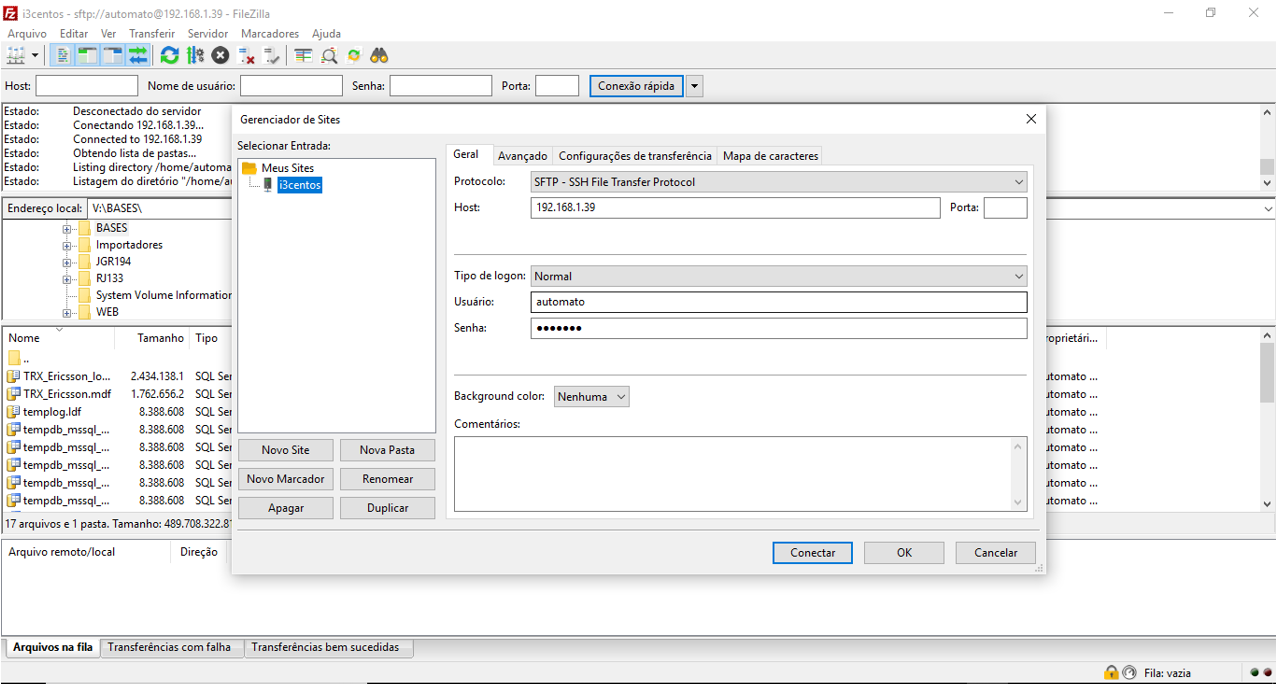The width and height of the screenshot is (1276, 684).
Task: Switch to the Avançado tab
Action: coord(523,156)
